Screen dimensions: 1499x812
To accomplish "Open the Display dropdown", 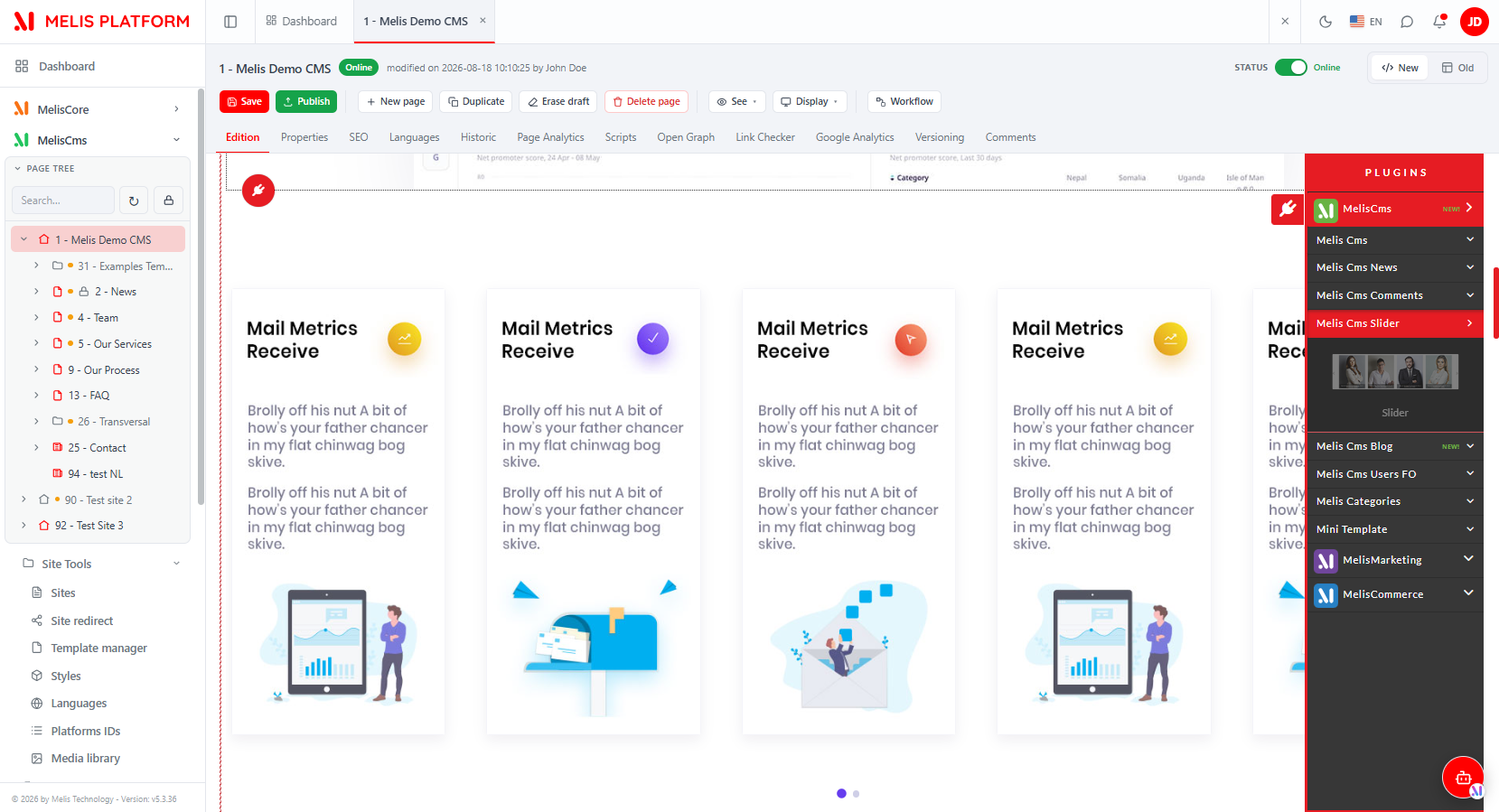I will tap(810, 102).
